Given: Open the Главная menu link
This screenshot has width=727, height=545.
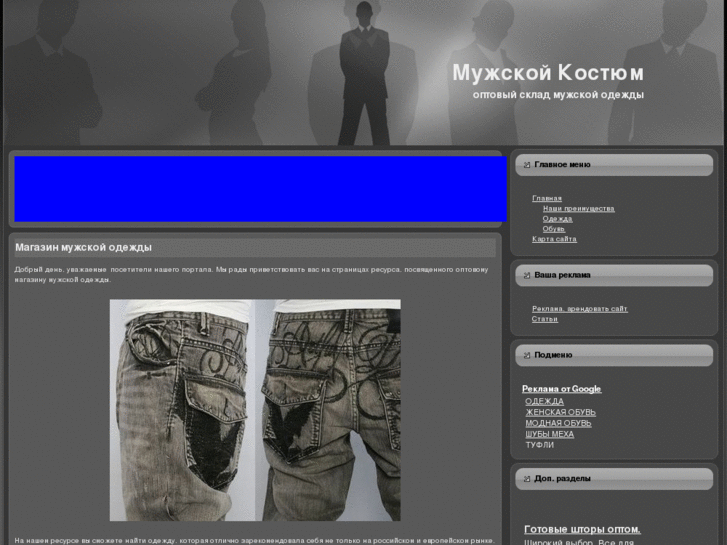Looking at the screenshot, I should pyautogui.click(x=547, y=198).
